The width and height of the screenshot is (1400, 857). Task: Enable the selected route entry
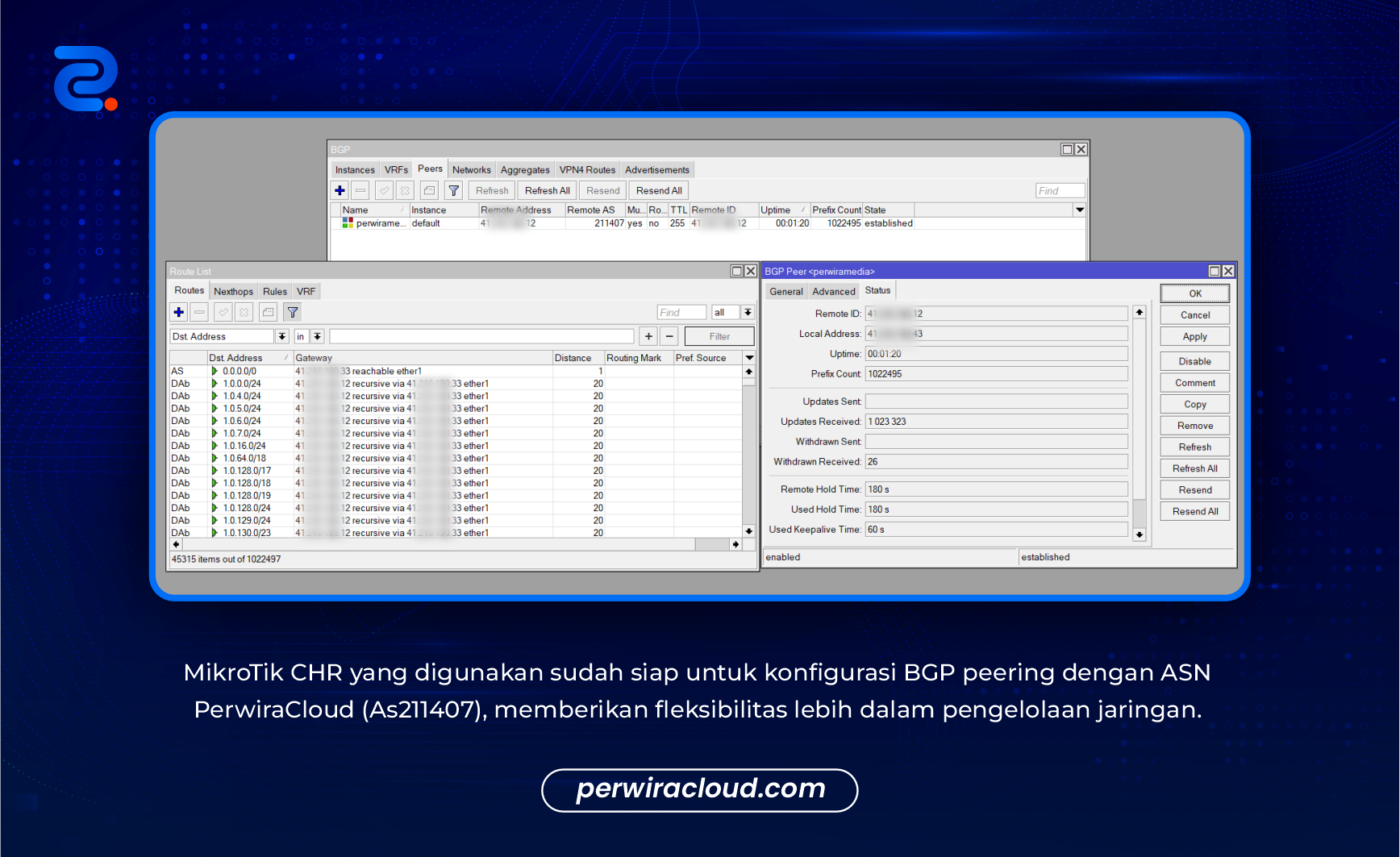(x=223, y=312)
